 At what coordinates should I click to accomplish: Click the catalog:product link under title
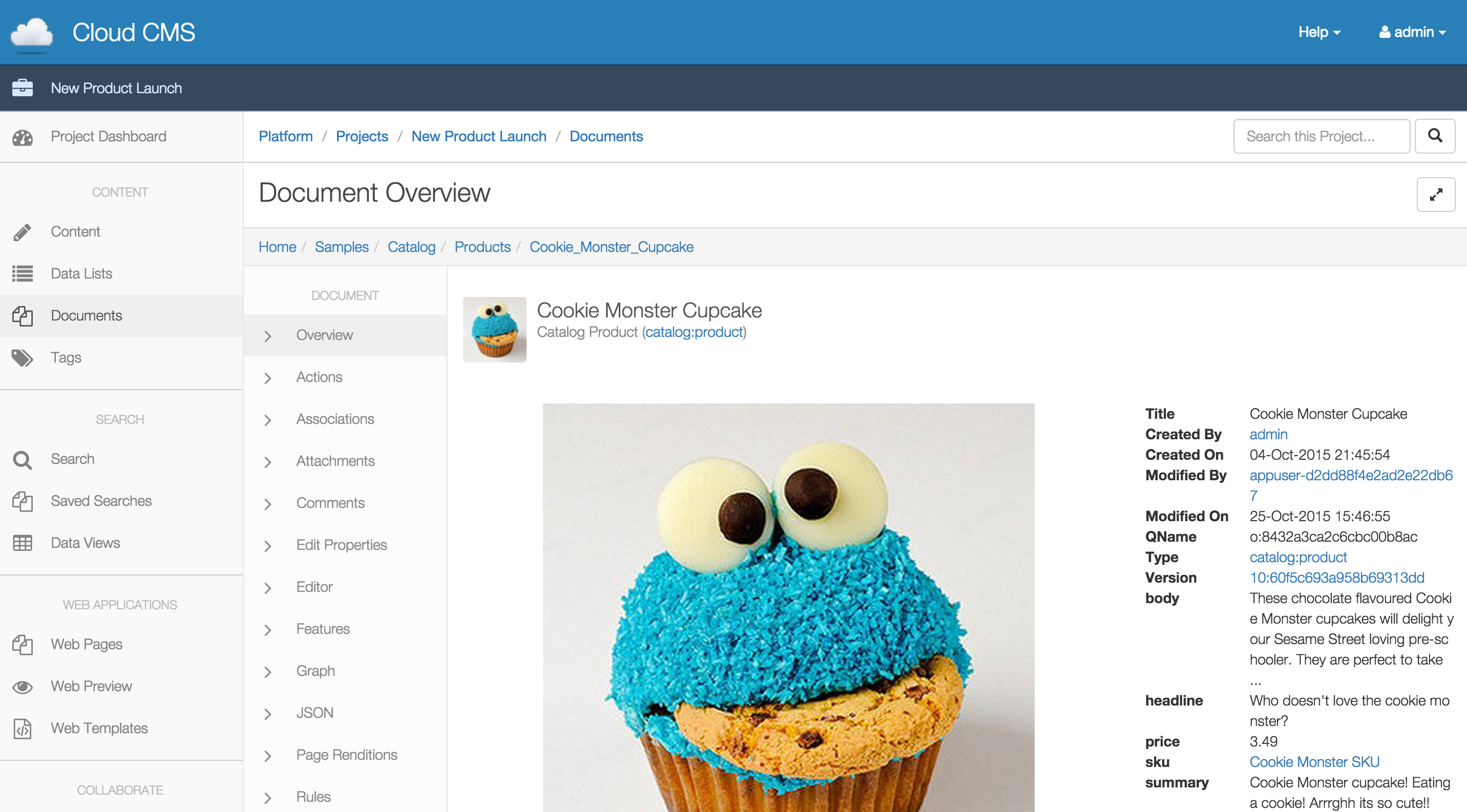pyautogui.click(x=694, y=332)
